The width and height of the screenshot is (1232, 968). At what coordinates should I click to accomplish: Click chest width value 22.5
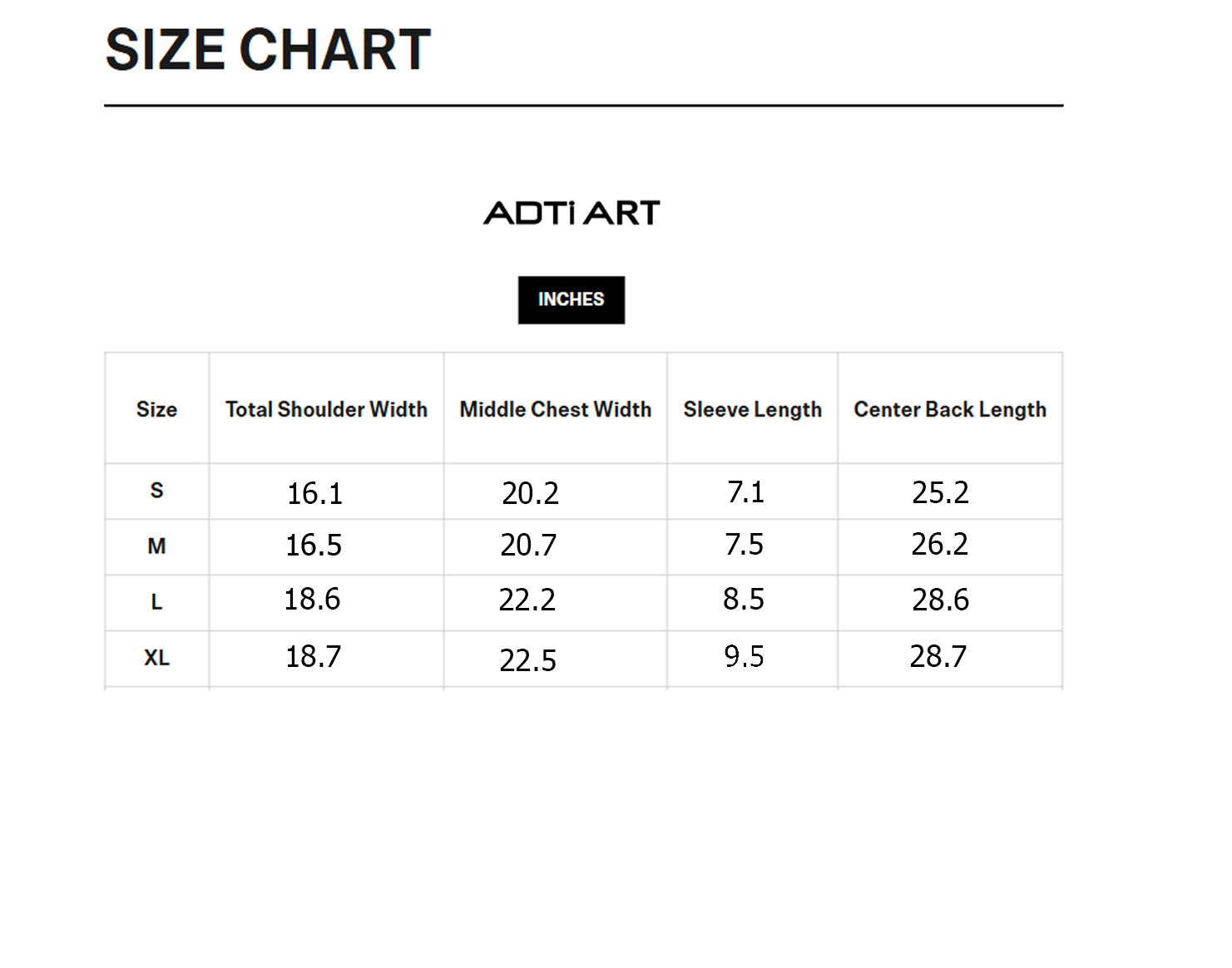pyautogui.click(x=528, y=660)
